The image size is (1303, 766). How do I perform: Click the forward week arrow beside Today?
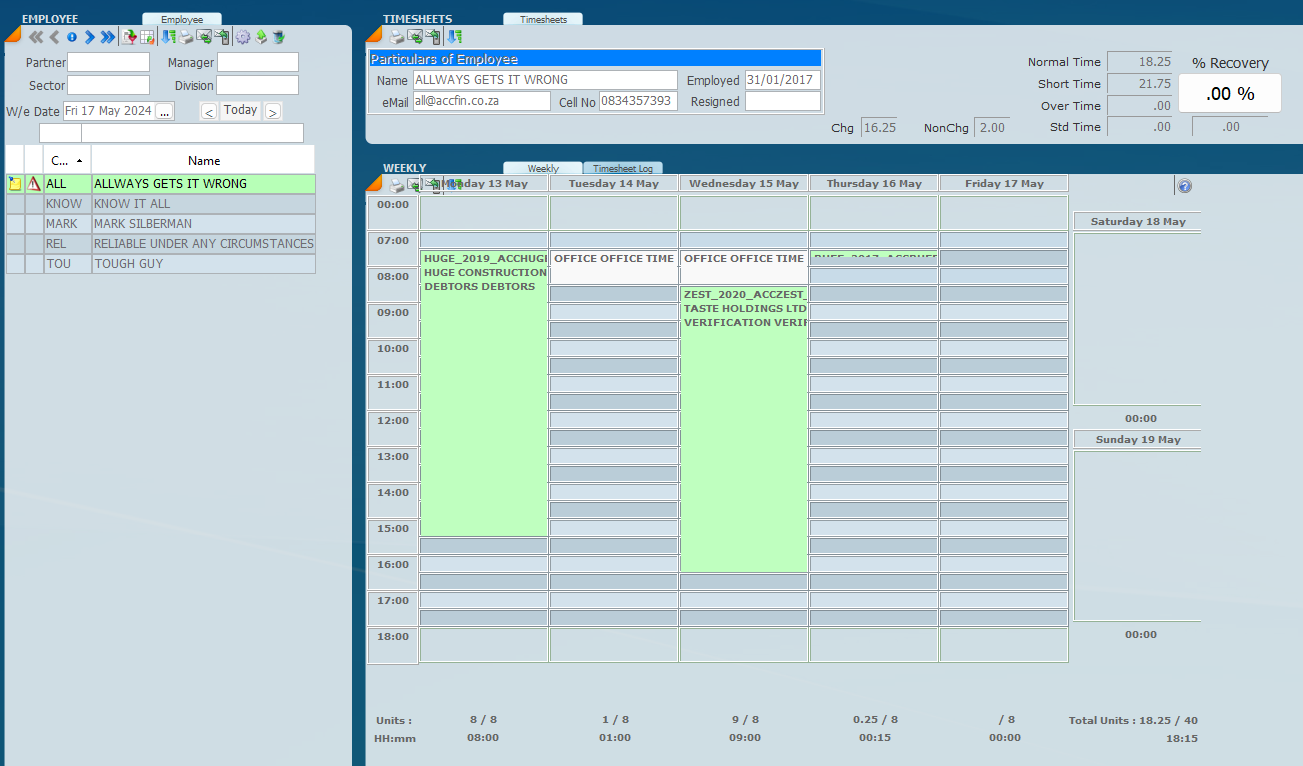[272, 111]
